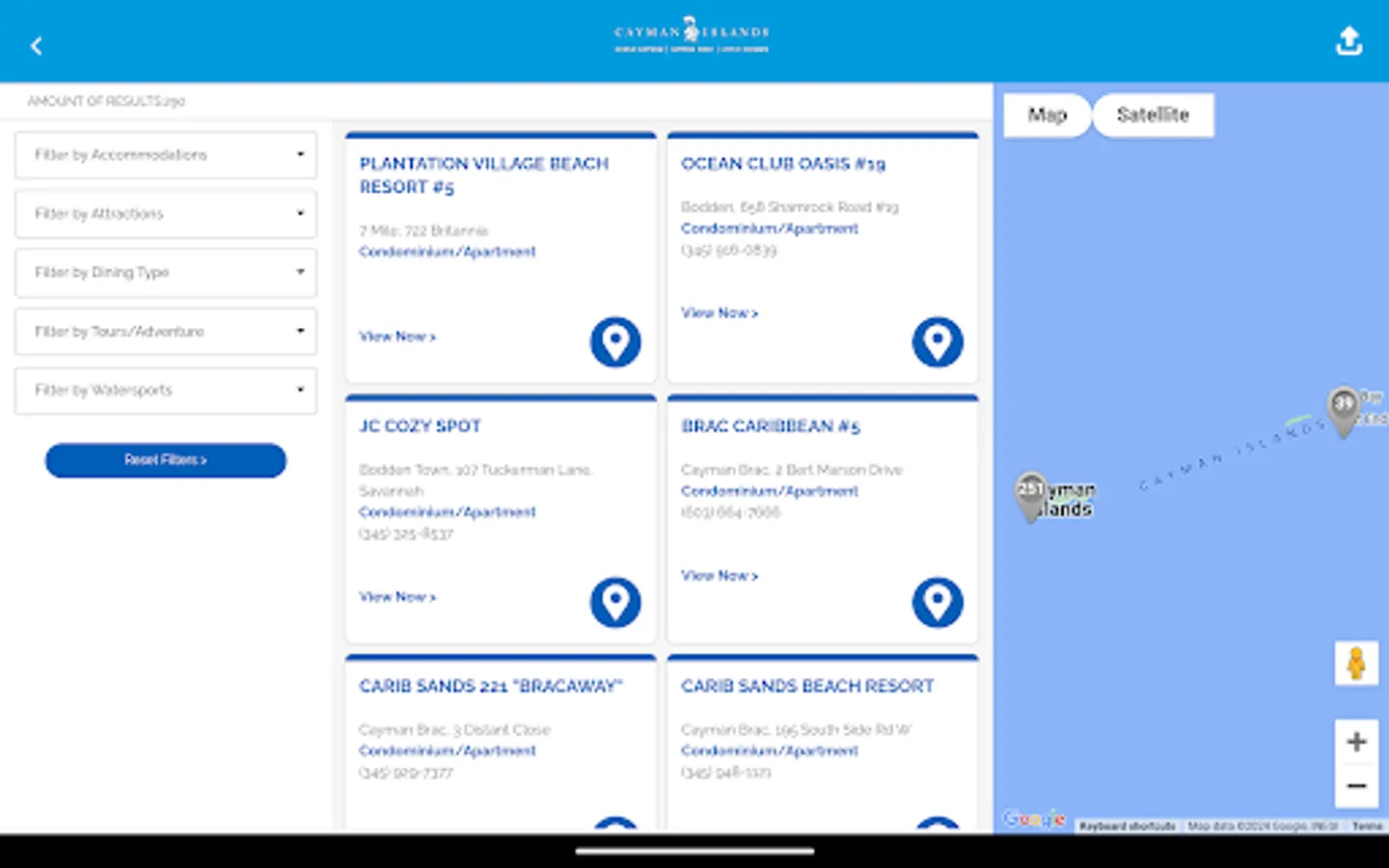Show Plantation Village Beach Resort #5 on map
The image size is (1389, 868).
(615, 341)
